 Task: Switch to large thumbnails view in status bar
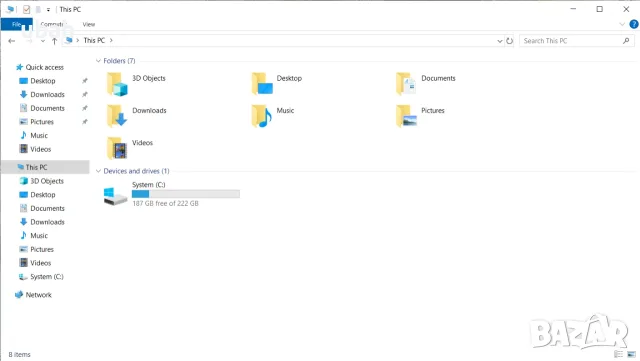pos(631,354)
